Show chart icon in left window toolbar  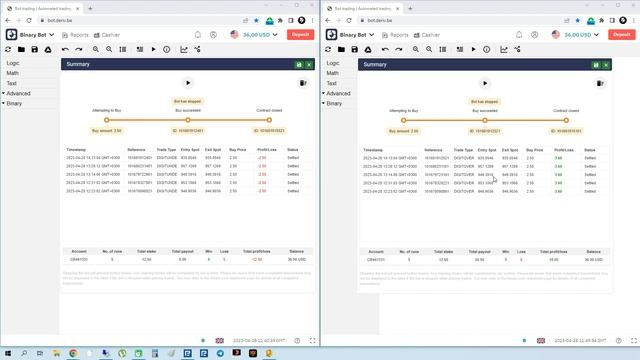184,49
